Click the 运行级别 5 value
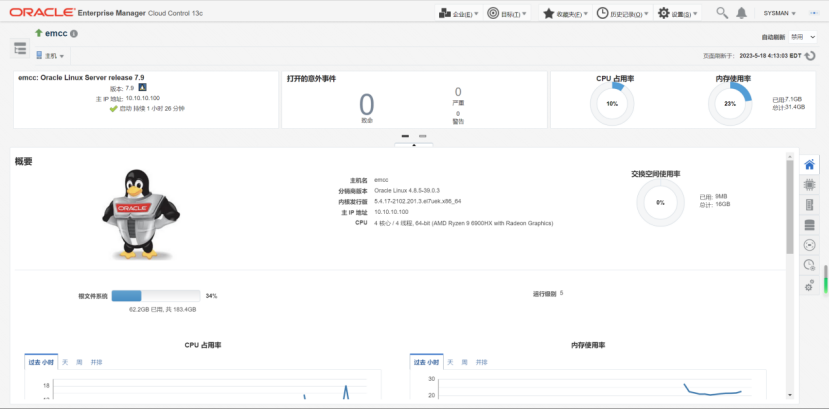Screen dimensions: 830x409 coord(561,293)
